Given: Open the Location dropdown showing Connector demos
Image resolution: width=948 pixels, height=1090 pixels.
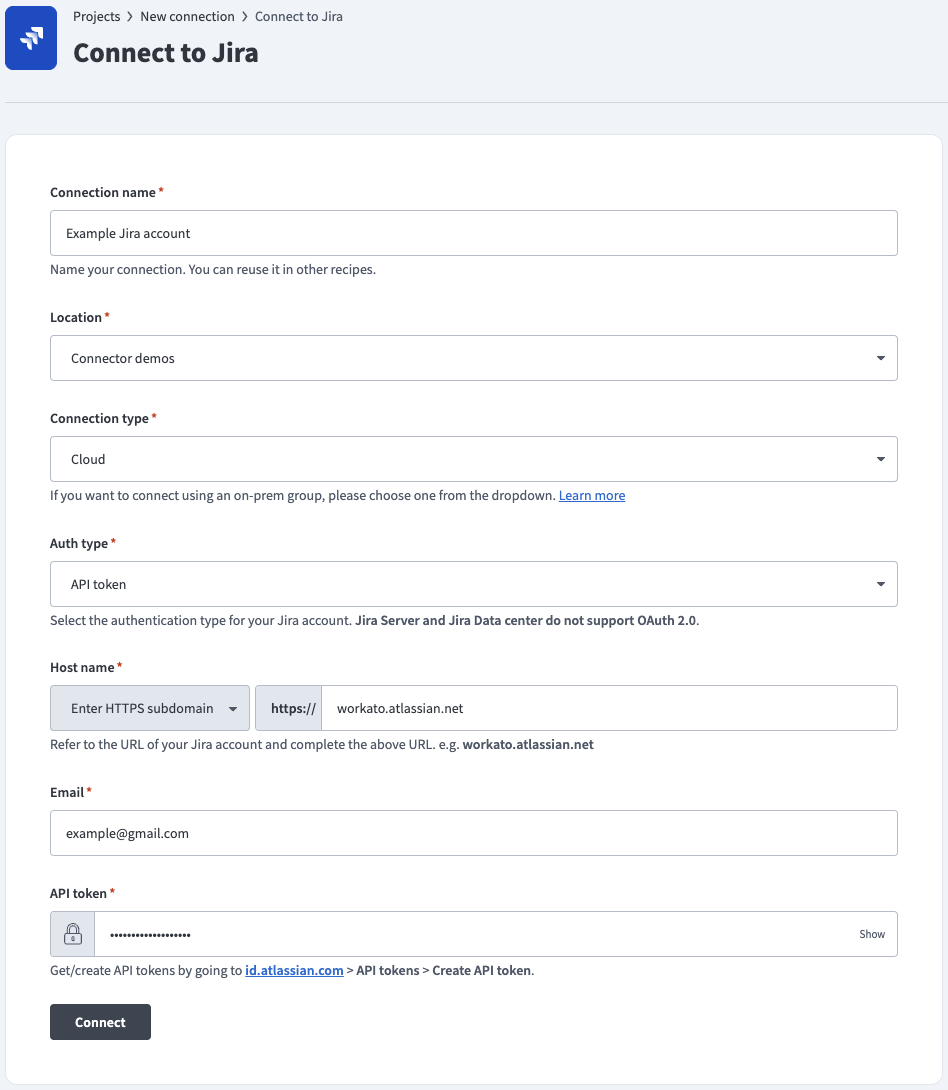Looking at the screenshot, I should (474, 357).
